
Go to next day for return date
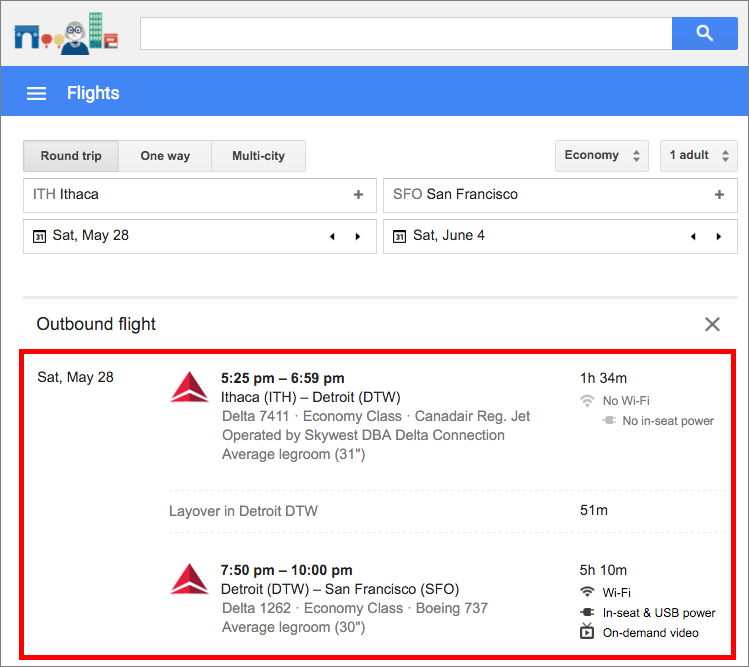pyautogui.click(x=718, y=236)
